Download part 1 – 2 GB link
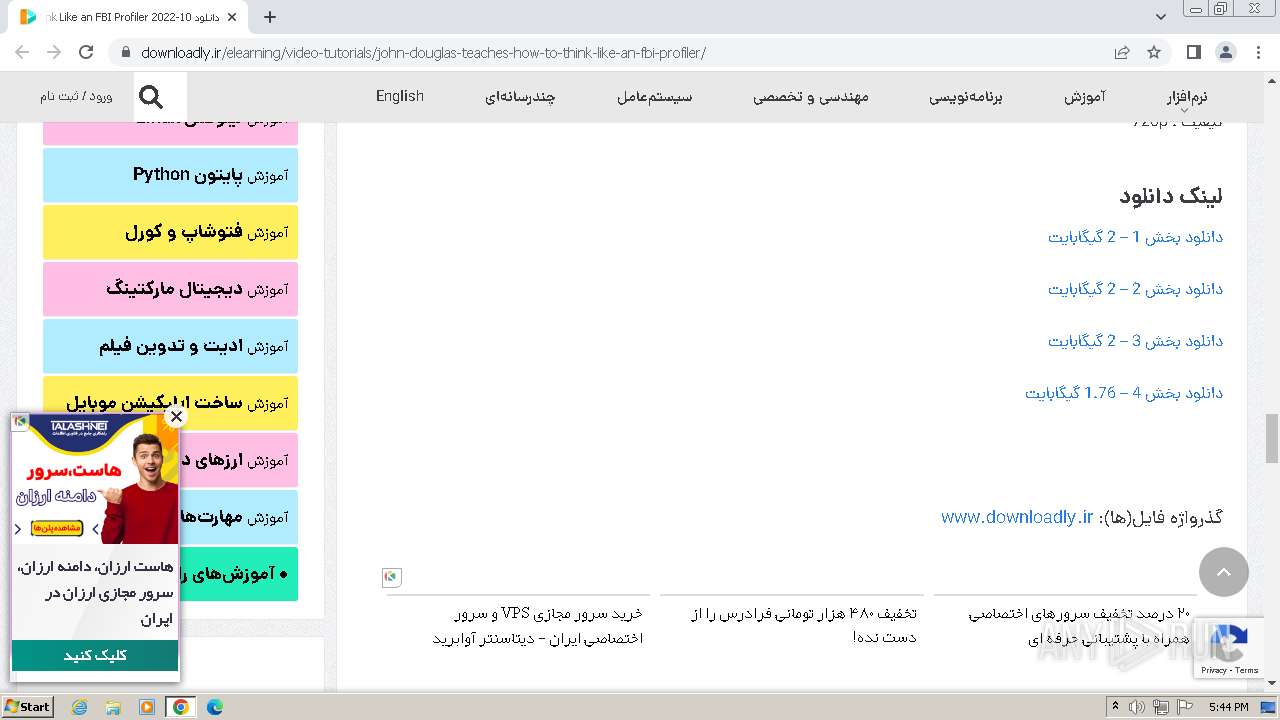This screenshot has height=720, width=1280. [1135, 237]
